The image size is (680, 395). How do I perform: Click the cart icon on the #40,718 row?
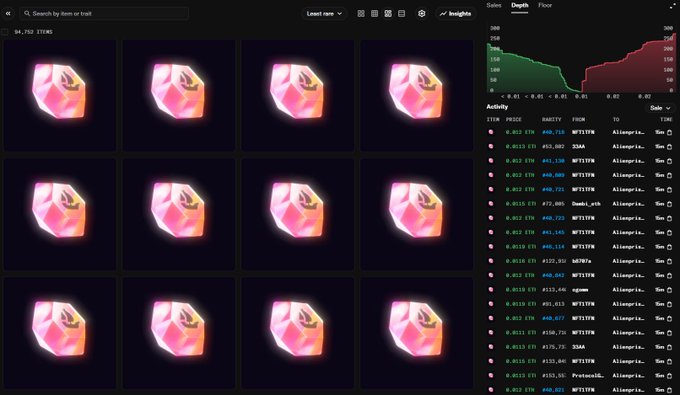(669, 132)
